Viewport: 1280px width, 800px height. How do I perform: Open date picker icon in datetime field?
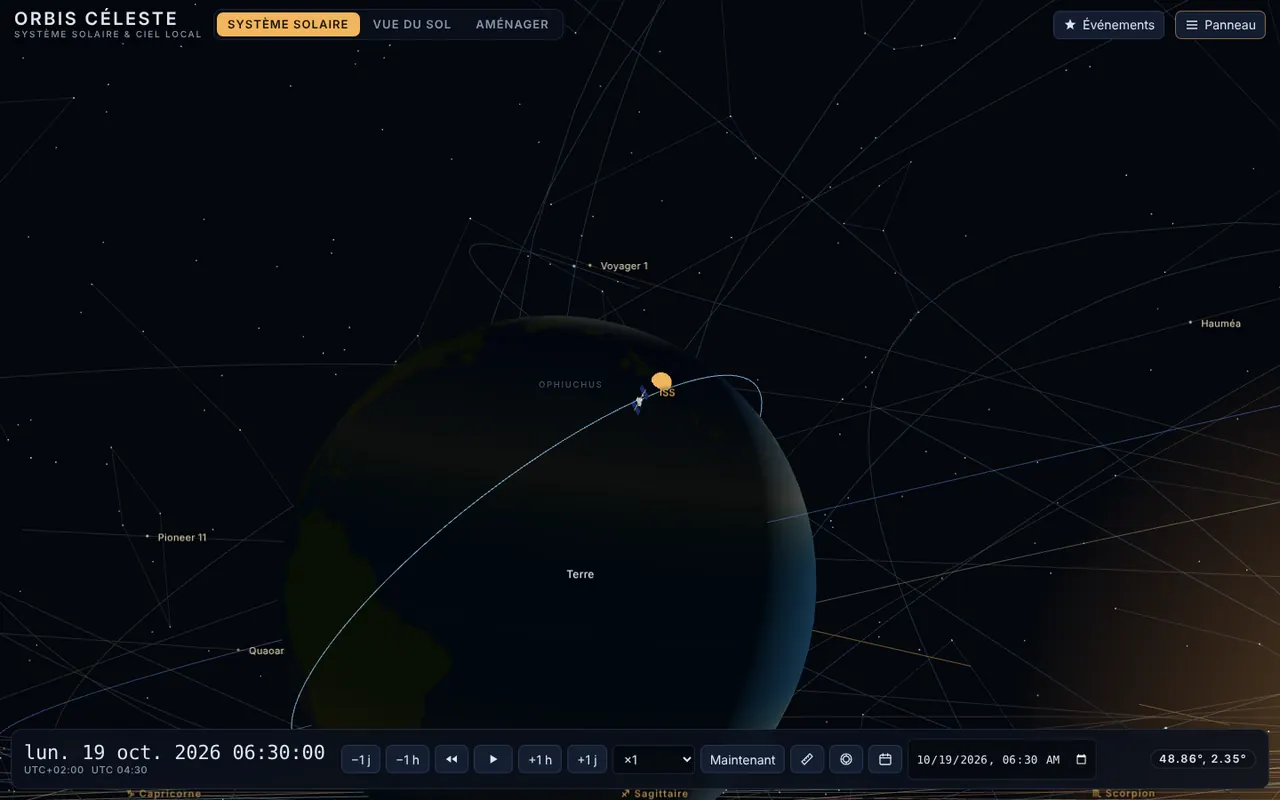click(1081, 760)
